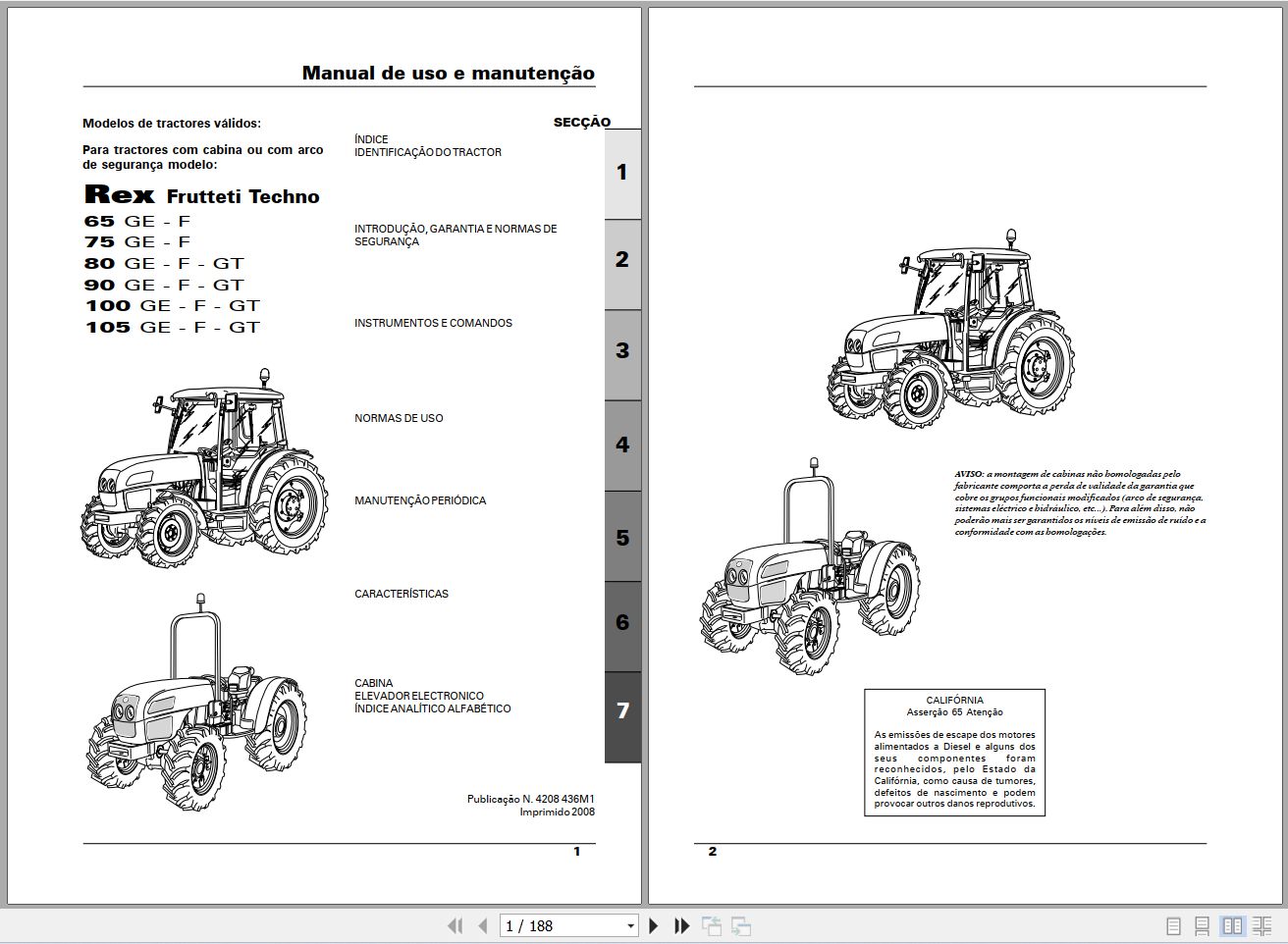Screen dimensions: 1288x944
Task: Click 'ÍNDICE ANALÍTICO ALFABÉTICO' entry
Action: [x=433, y=708]
